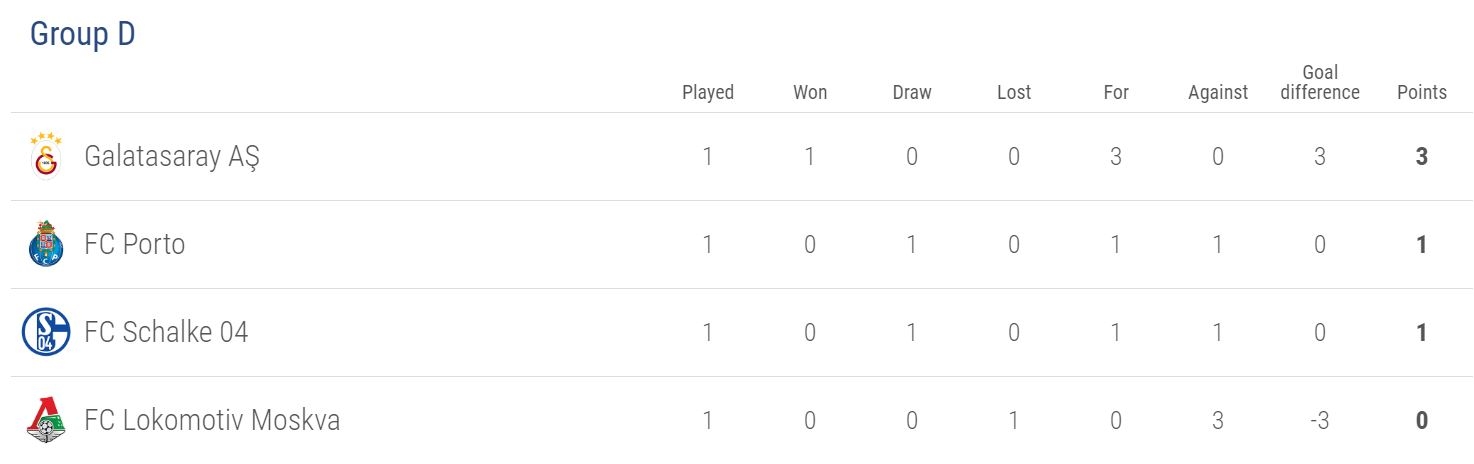Open the Galatasaray AŞ team link
The width and height of the screenshot is (1474, 464).
click(x=172, y=157)
